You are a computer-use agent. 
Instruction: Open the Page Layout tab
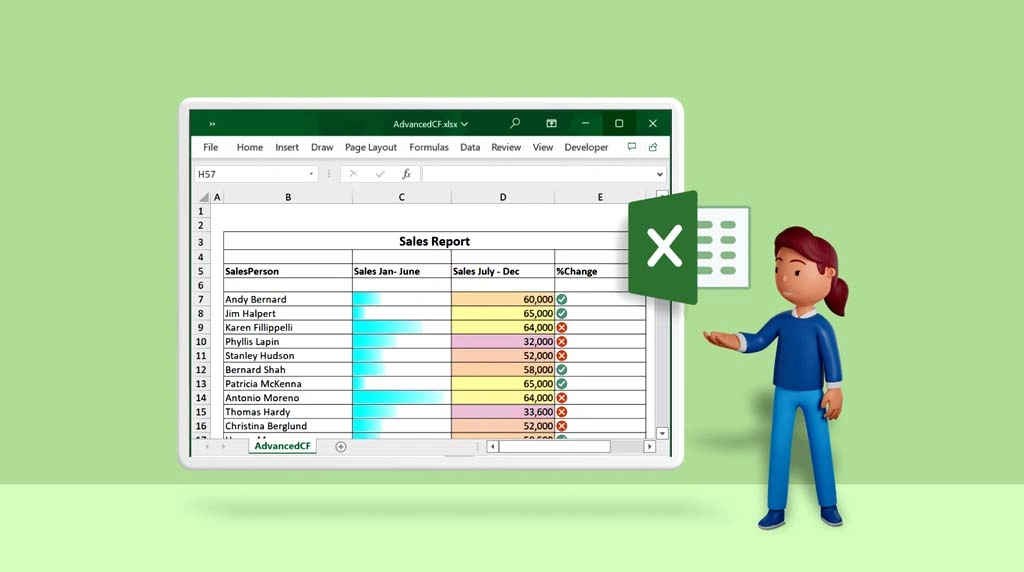pyautogui.click(x=371, y=147)
